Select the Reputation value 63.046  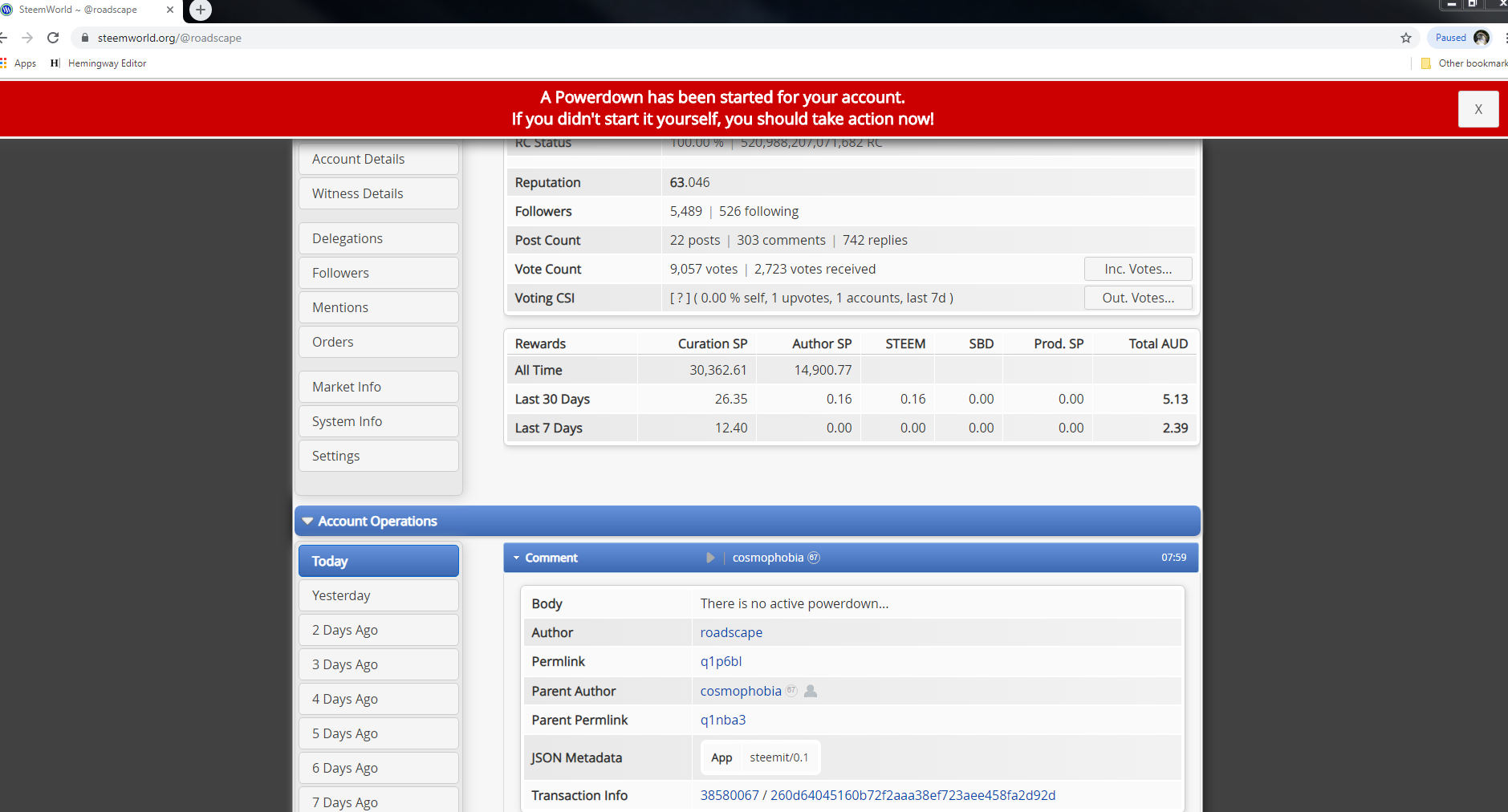click(690, 182)
